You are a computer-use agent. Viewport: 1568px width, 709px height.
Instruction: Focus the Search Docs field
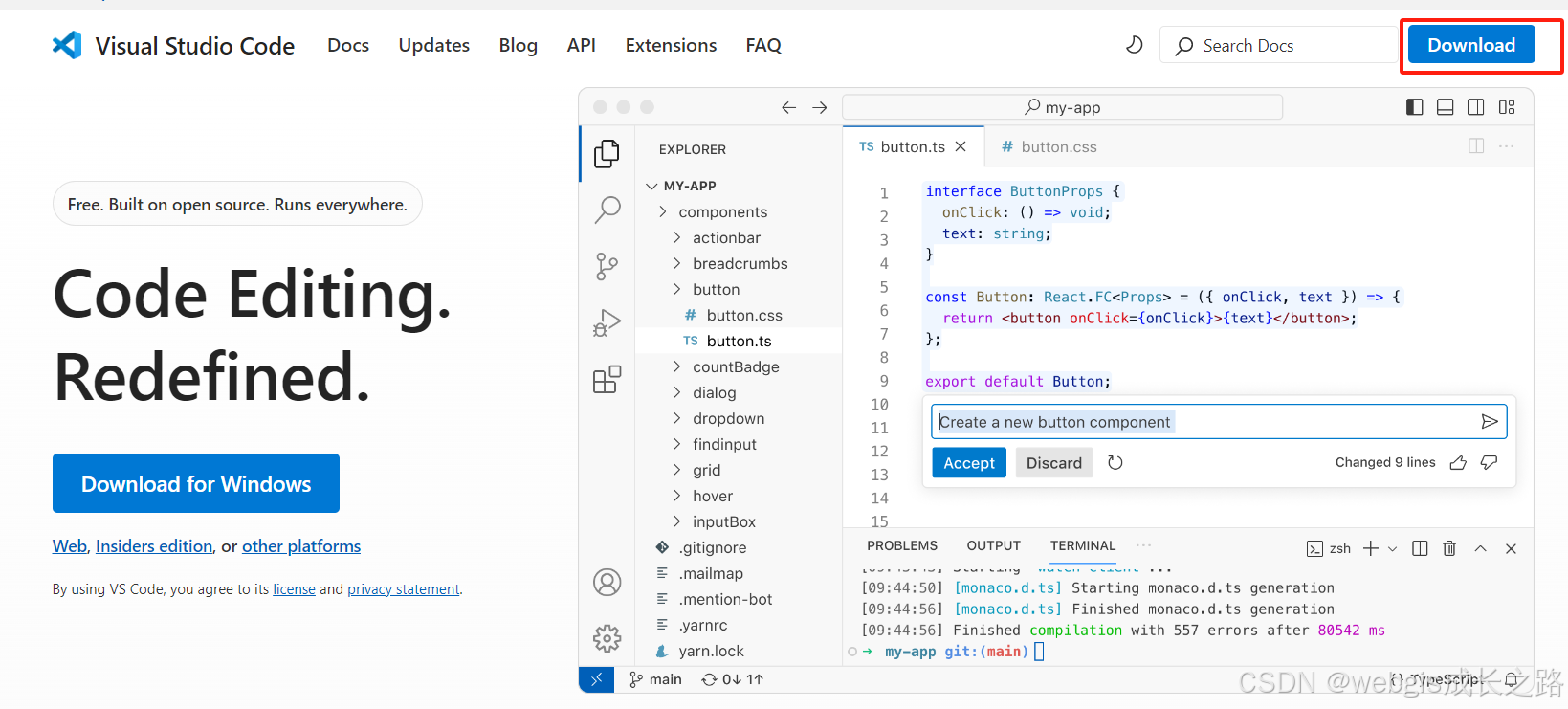pyautogui.click(x=1278, y=45)
